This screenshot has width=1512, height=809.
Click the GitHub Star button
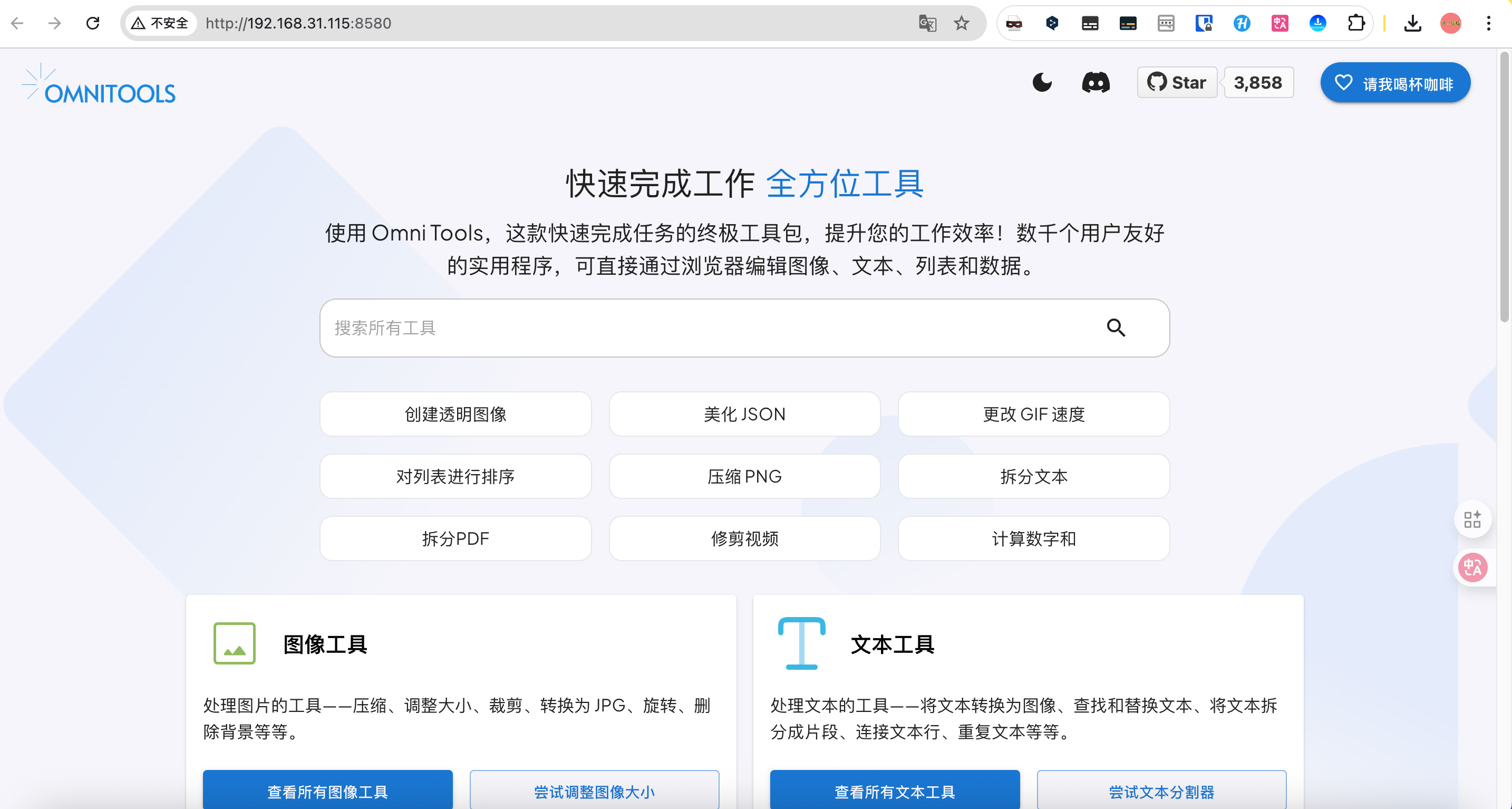coord(1177,82)
